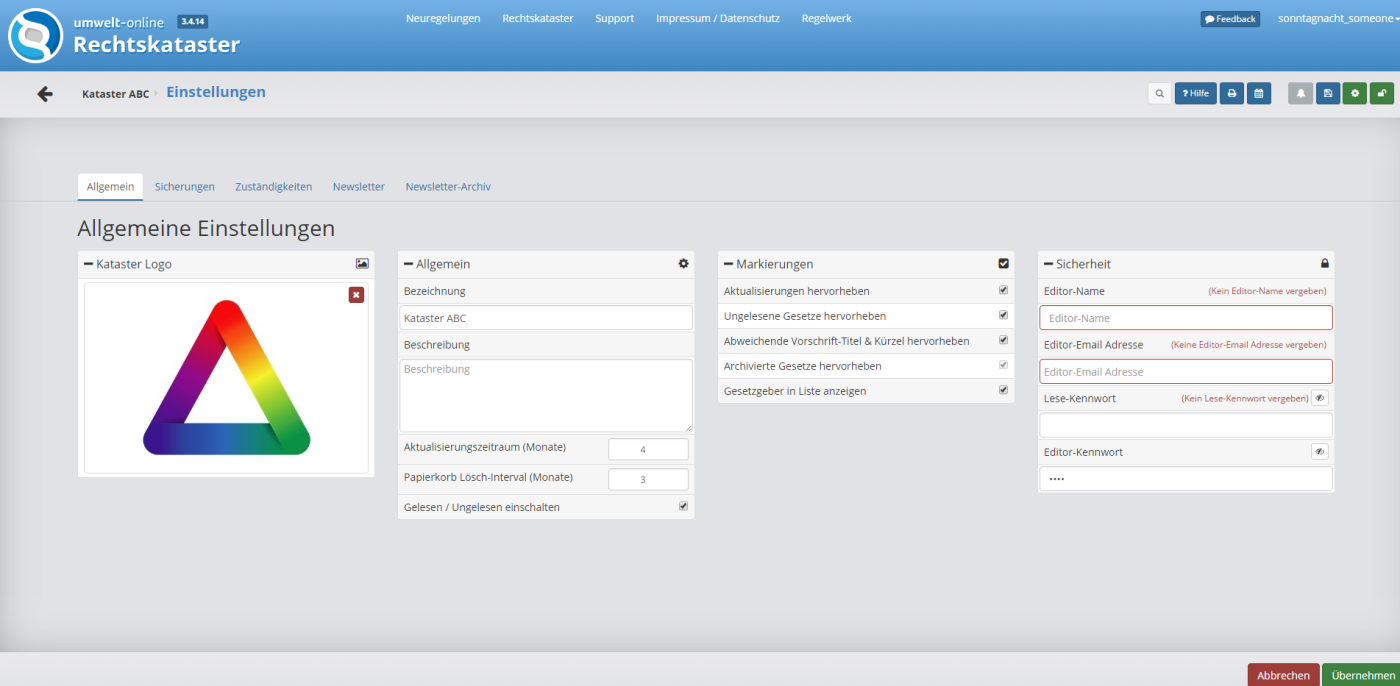Open the calendar icon button
This screenshot has height=686, width=1400.
(1259, 93)
